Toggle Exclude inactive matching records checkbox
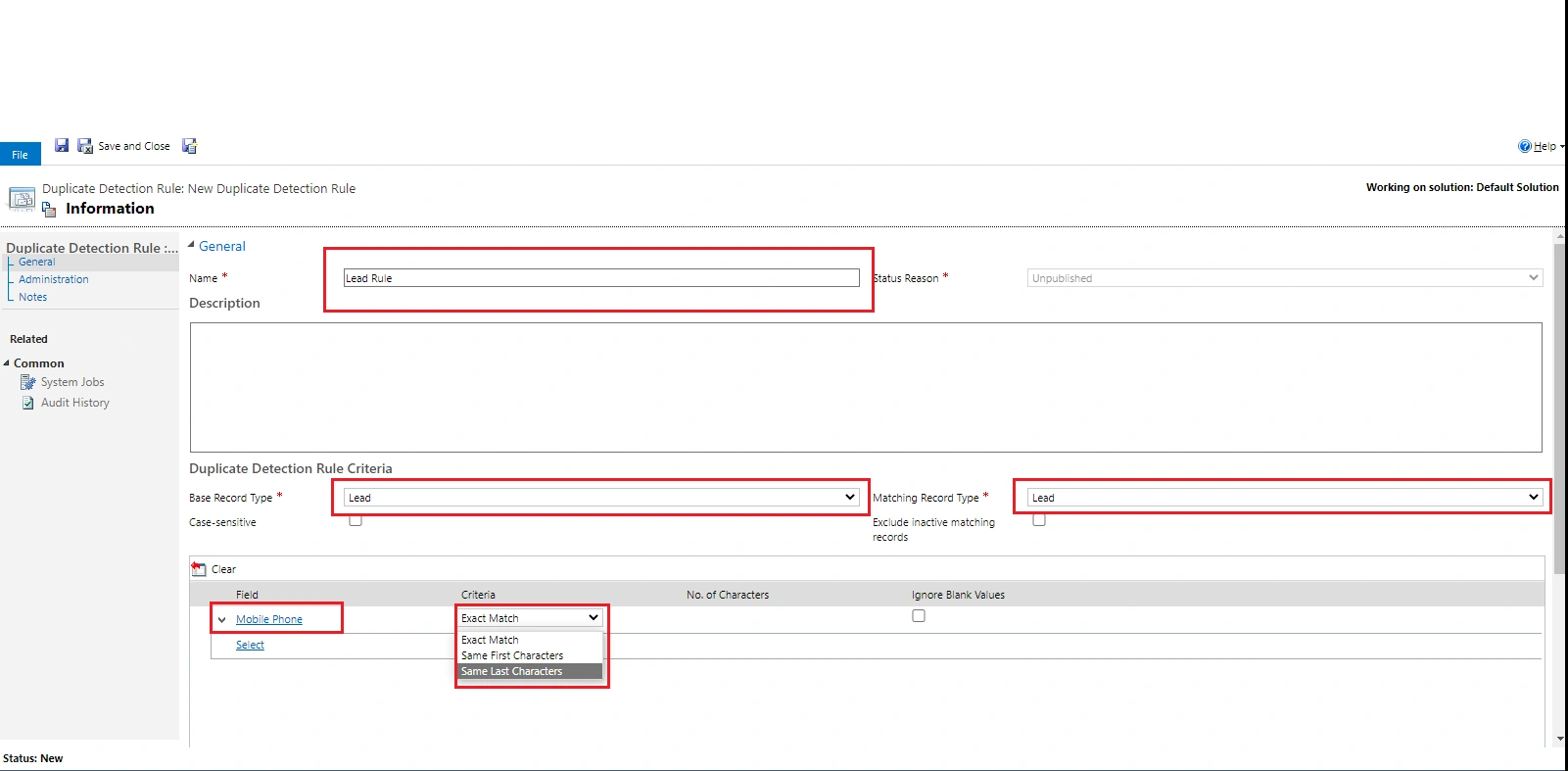The image size is (1568, 771). pyautogui.click(x=1039, y=520)
